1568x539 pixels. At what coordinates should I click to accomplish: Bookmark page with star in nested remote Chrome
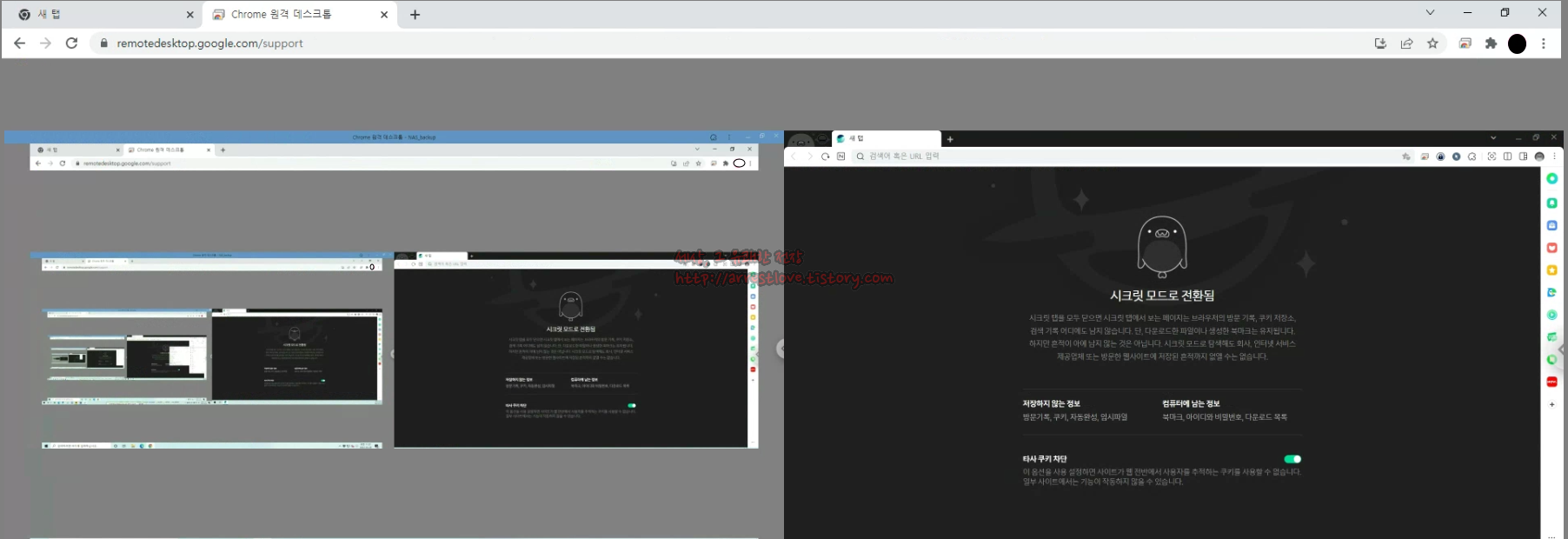698,163
